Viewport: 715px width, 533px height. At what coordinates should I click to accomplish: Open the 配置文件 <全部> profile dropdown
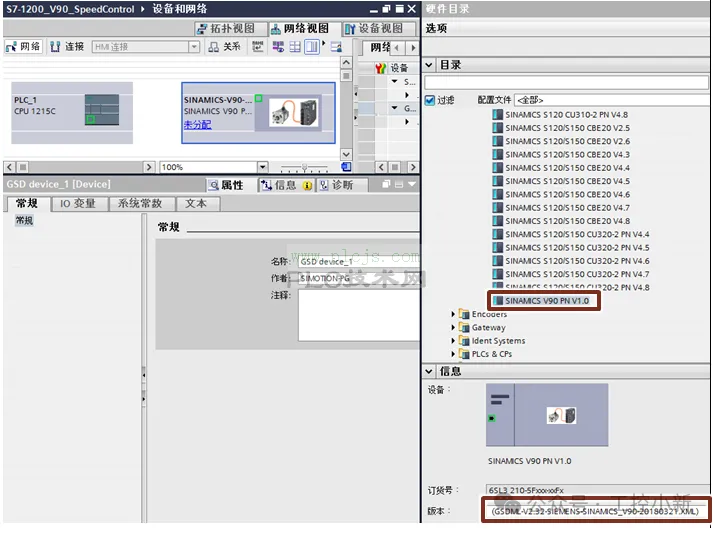tap(611, 100)
